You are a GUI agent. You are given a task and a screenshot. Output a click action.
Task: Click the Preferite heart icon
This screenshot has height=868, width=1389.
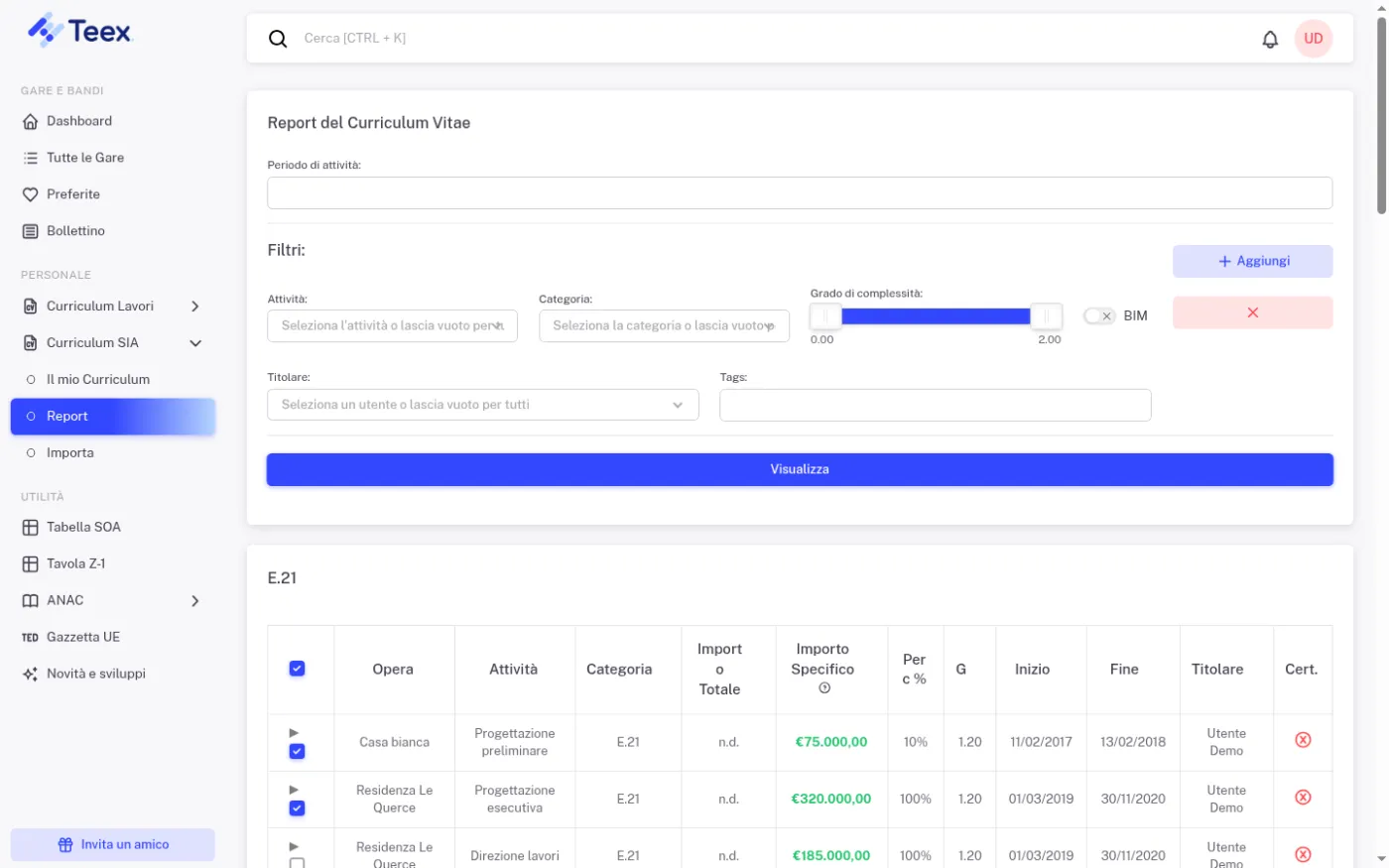[31, 194]
